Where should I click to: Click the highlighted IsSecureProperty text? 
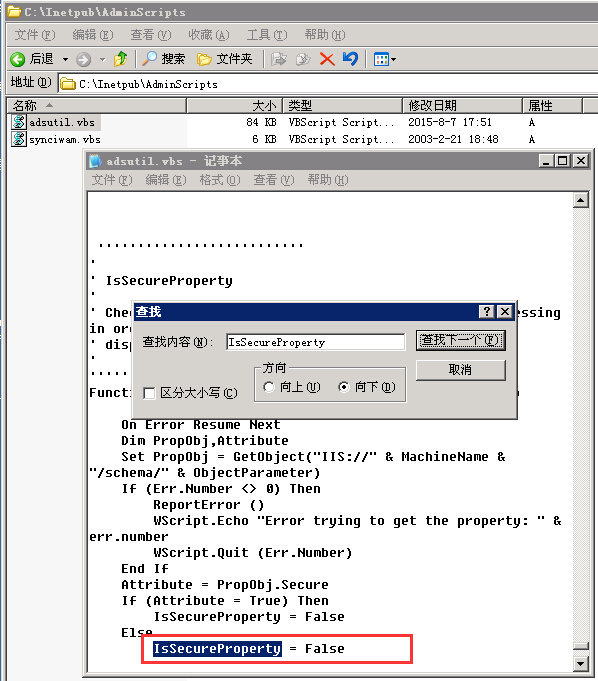[217, 648]
